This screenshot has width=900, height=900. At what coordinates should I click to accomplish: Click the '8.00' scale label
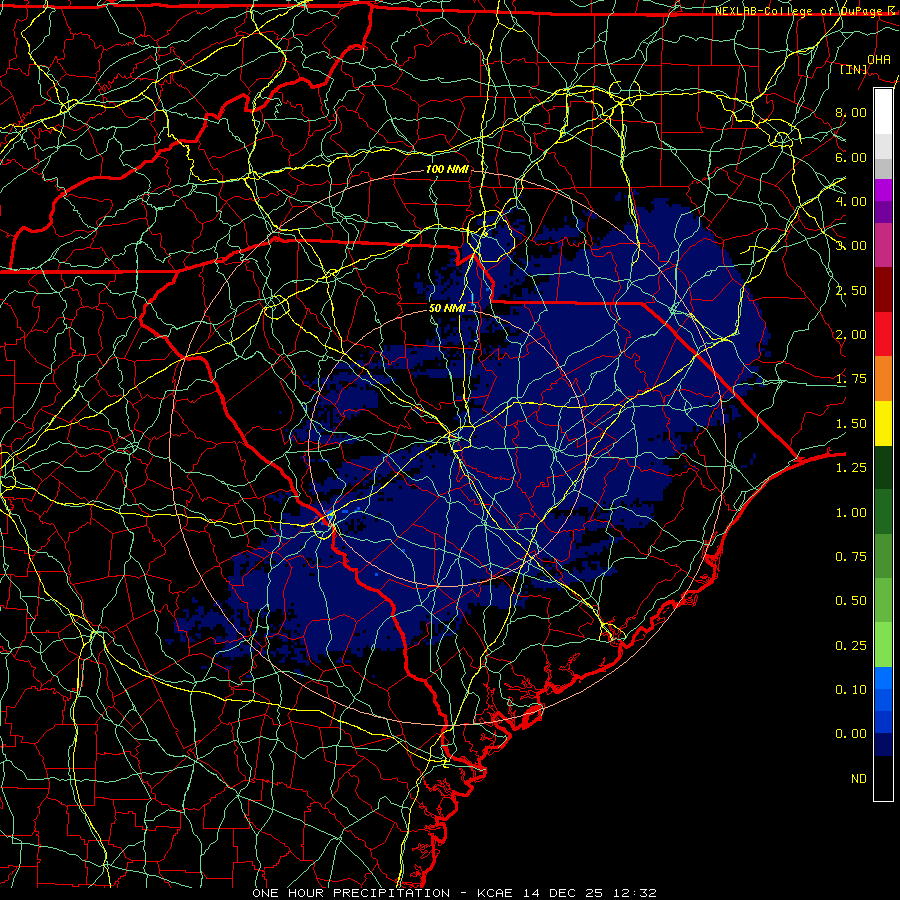[x=851, y=112]
